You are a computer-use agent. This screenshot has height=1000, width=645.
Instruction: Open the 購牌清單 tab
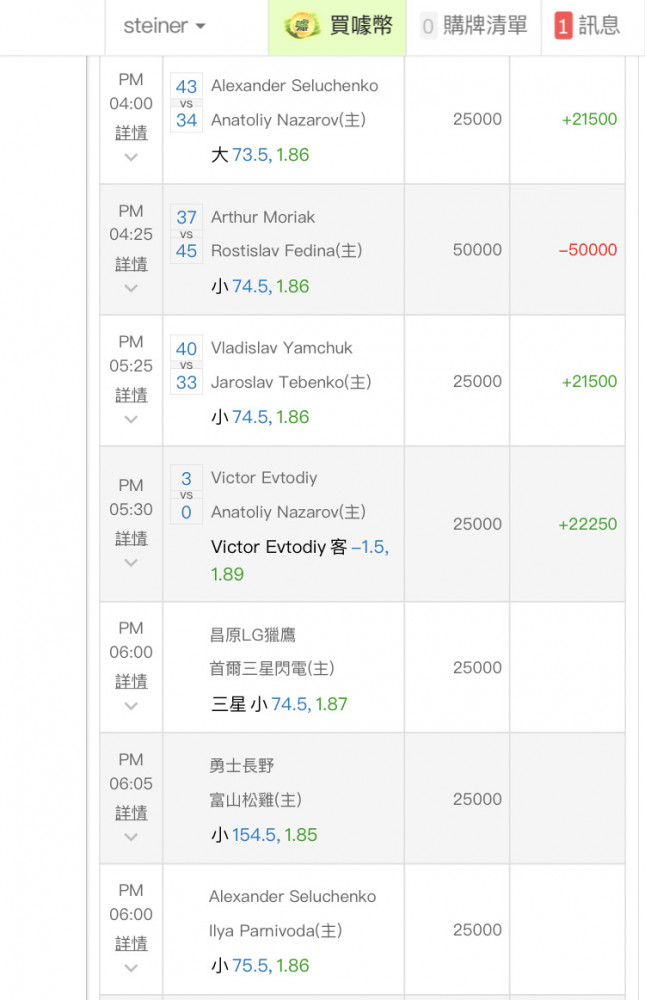473,26
